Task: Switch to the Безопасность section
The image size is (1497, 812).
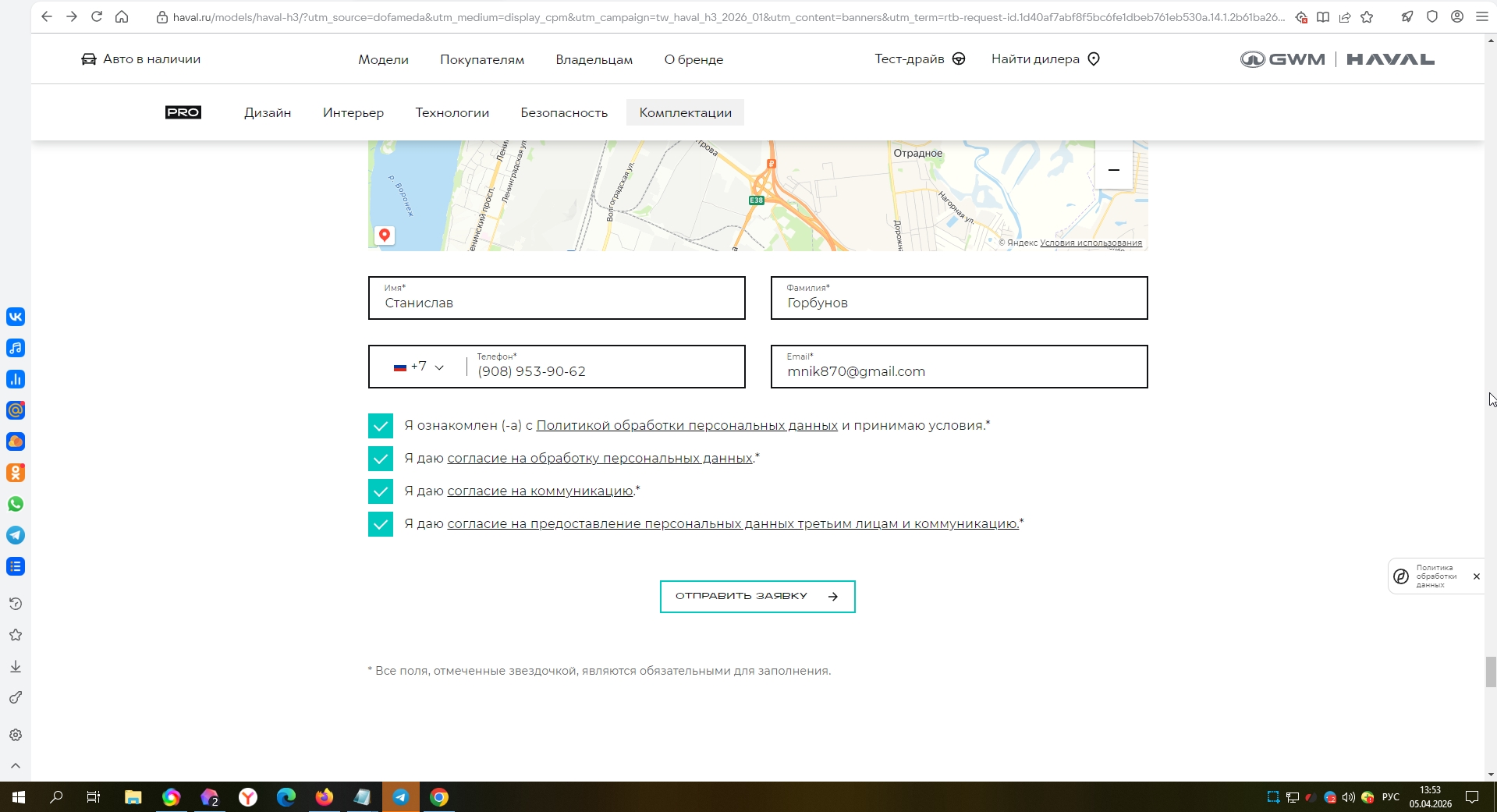Action: [564, 112]
